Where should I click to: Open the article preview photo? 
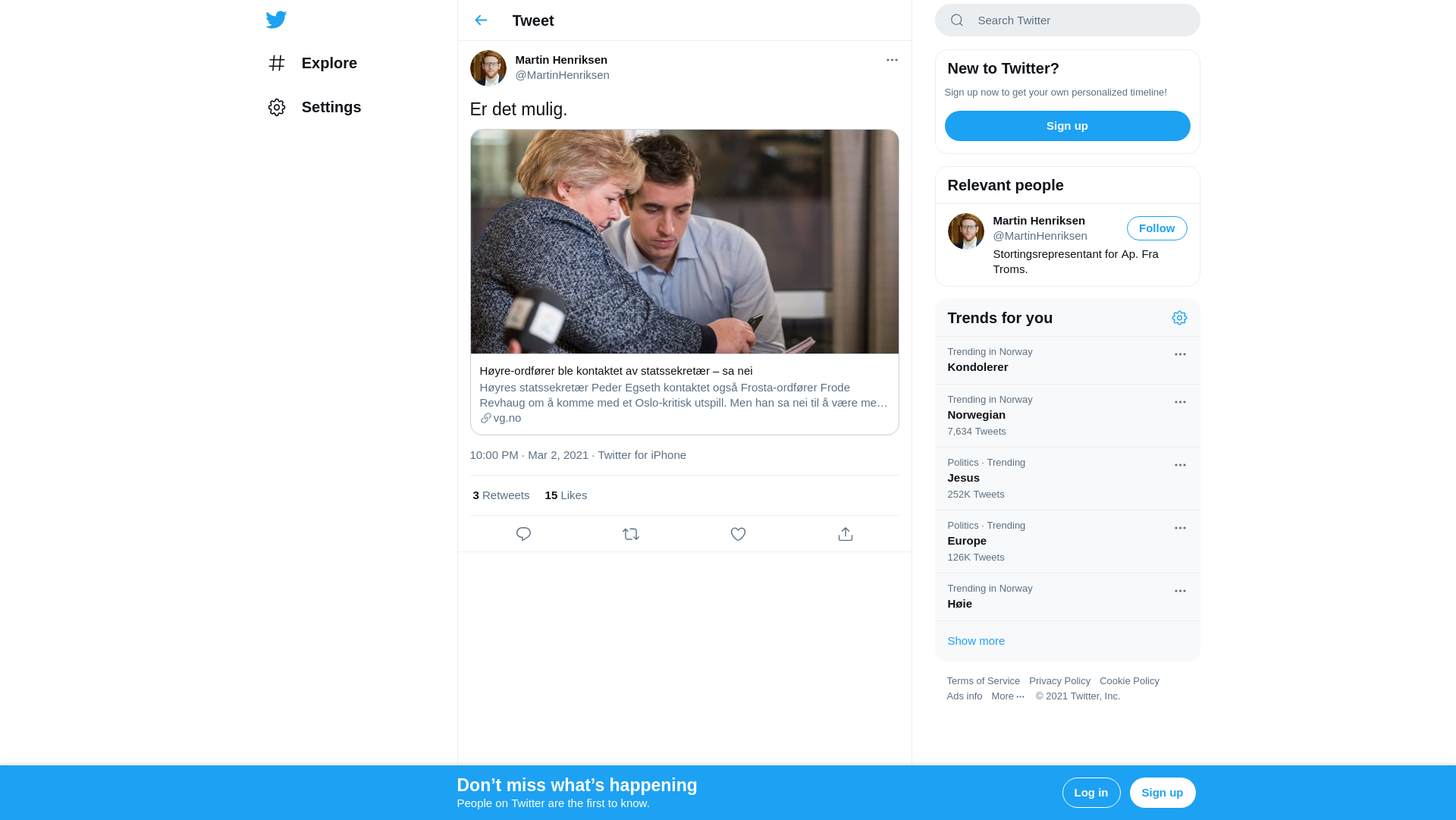[x=684, y=241]
